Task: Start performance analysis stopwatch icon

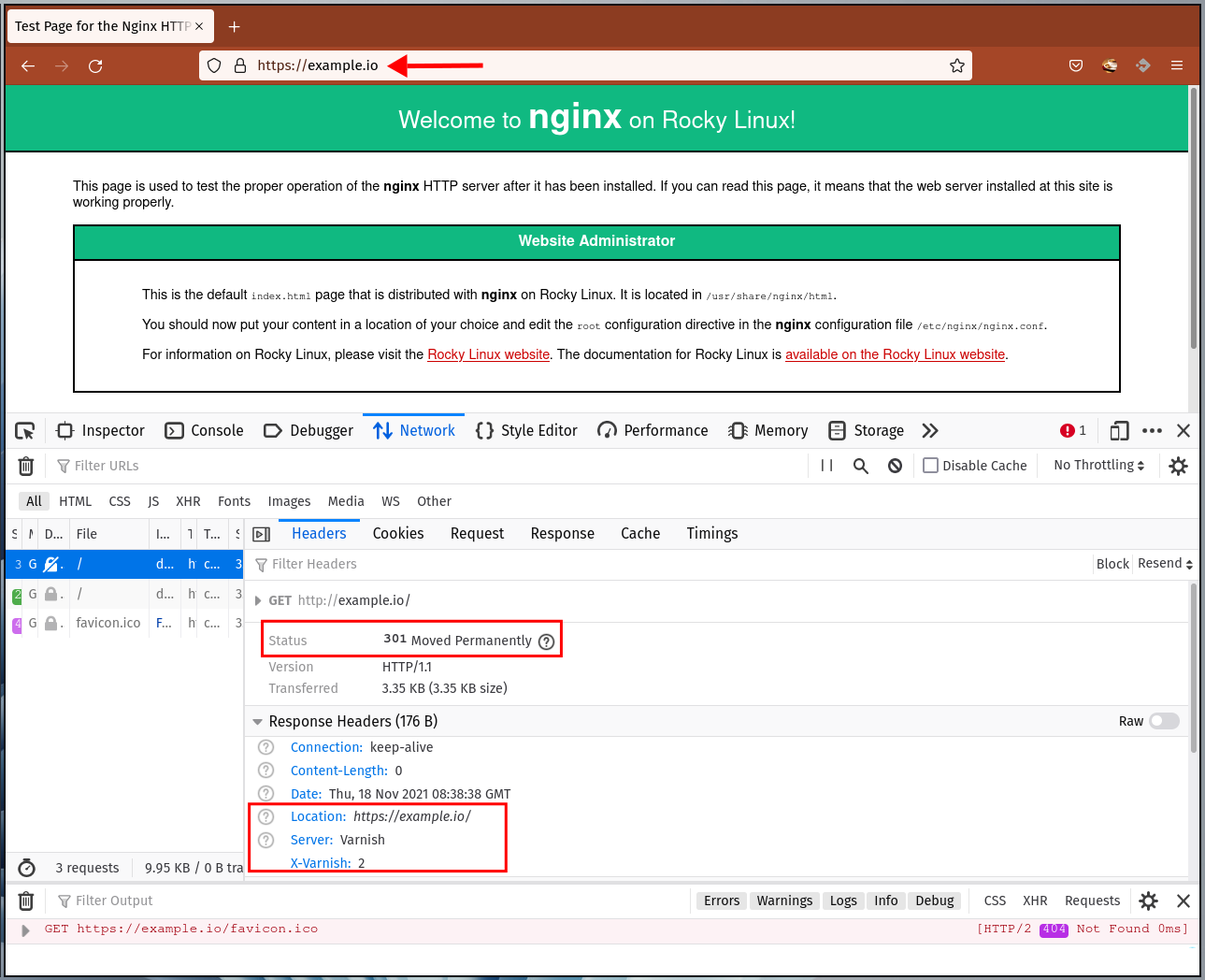Action: [27, 868]
